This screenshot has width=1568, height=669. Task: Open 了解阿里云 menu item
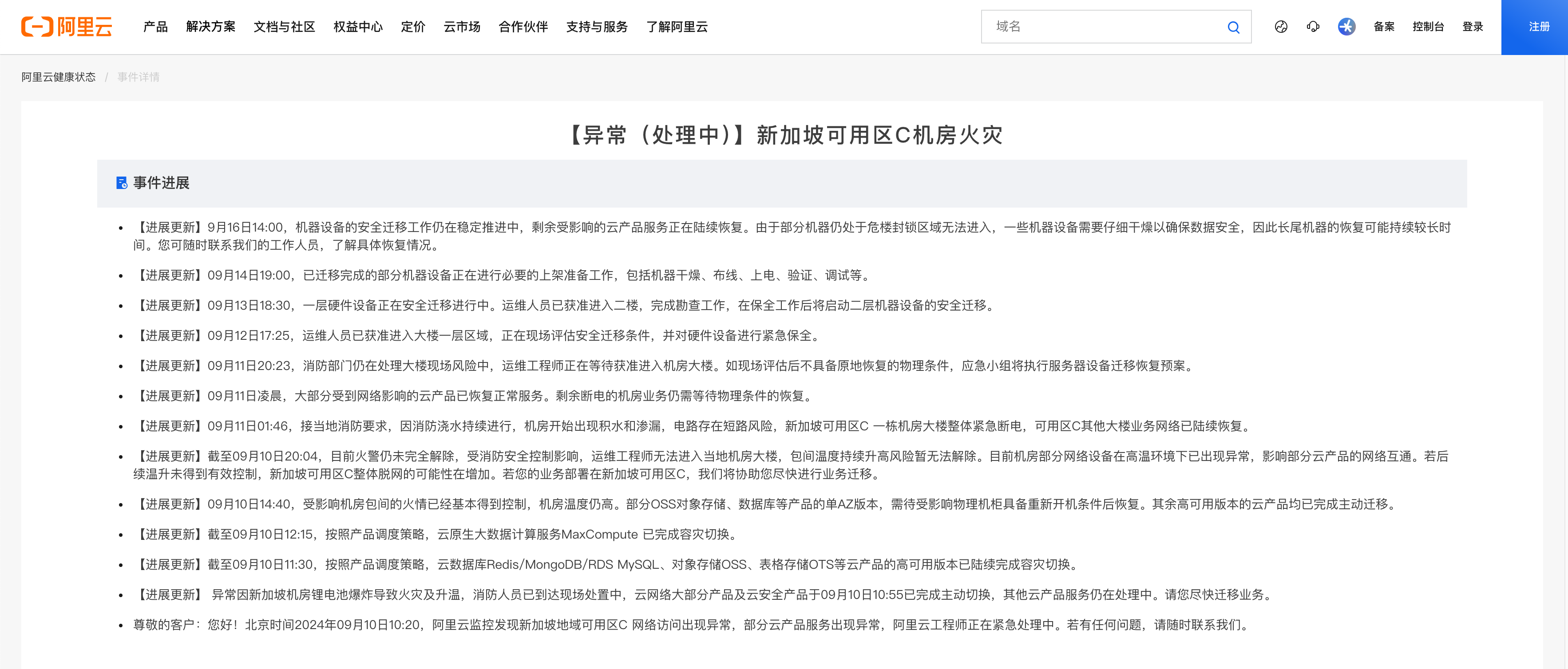(x=677, y=27)
